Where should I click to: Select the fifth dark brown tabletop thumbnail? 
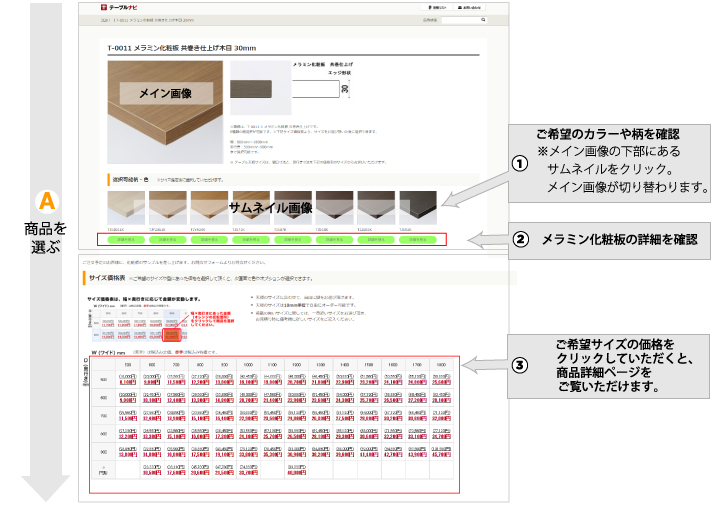tap(293, 208)
